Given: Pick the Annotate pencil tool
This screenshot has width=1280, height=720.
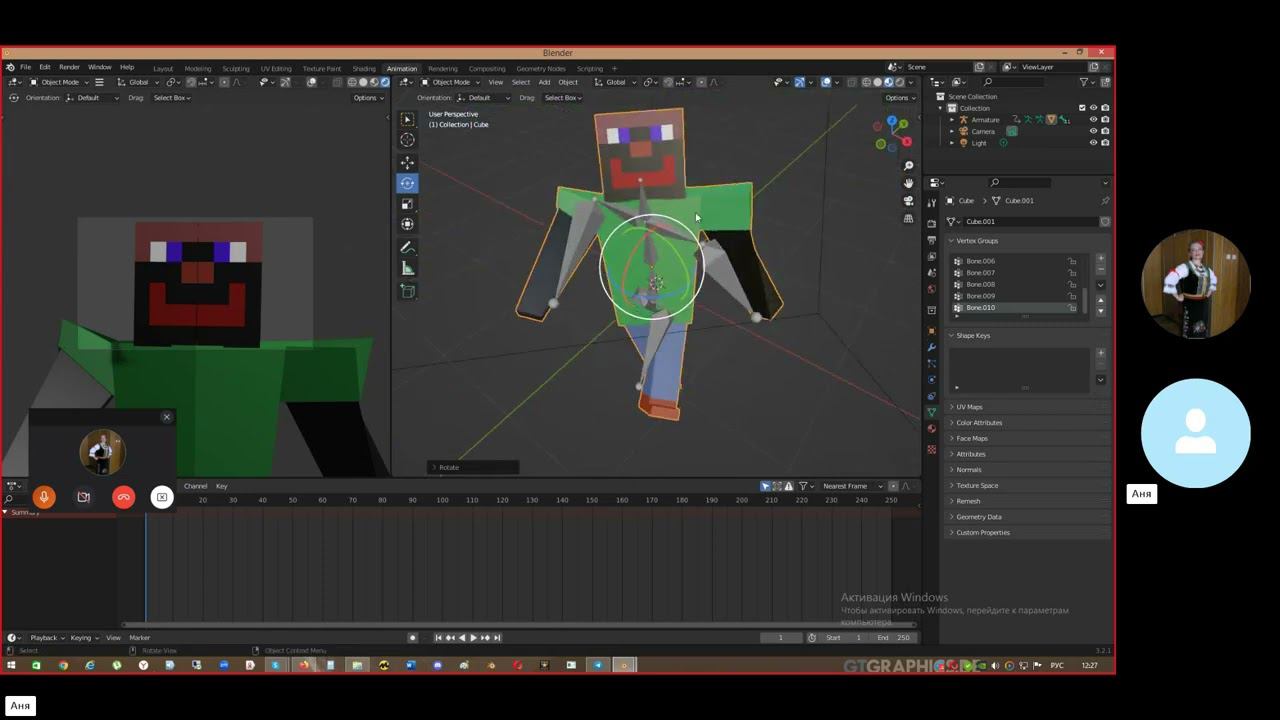Looking at the screenshot, I should [x=407, y=248].
